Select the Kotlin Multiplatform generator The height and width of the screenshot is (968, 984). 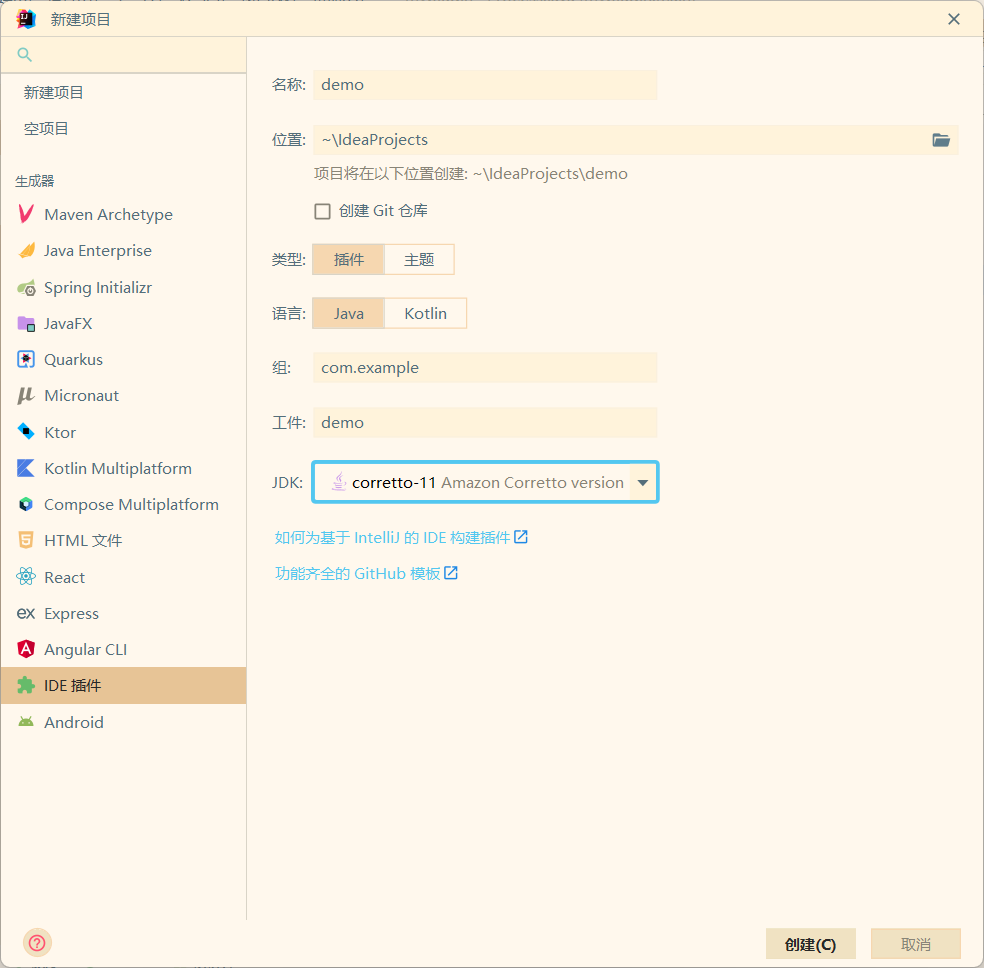point(123,468)
